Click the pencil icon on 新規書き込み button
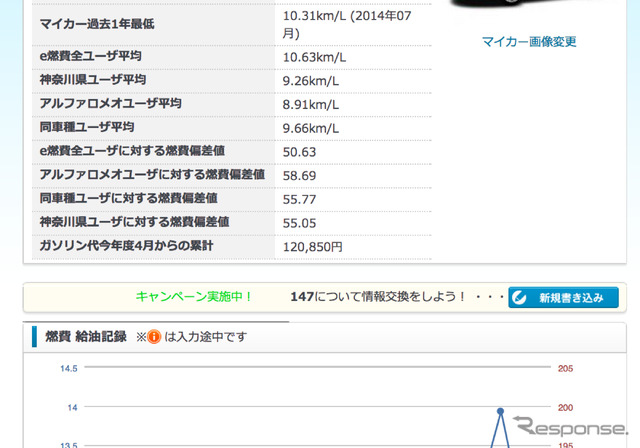The image size is (640, 448). click(519, 297)
